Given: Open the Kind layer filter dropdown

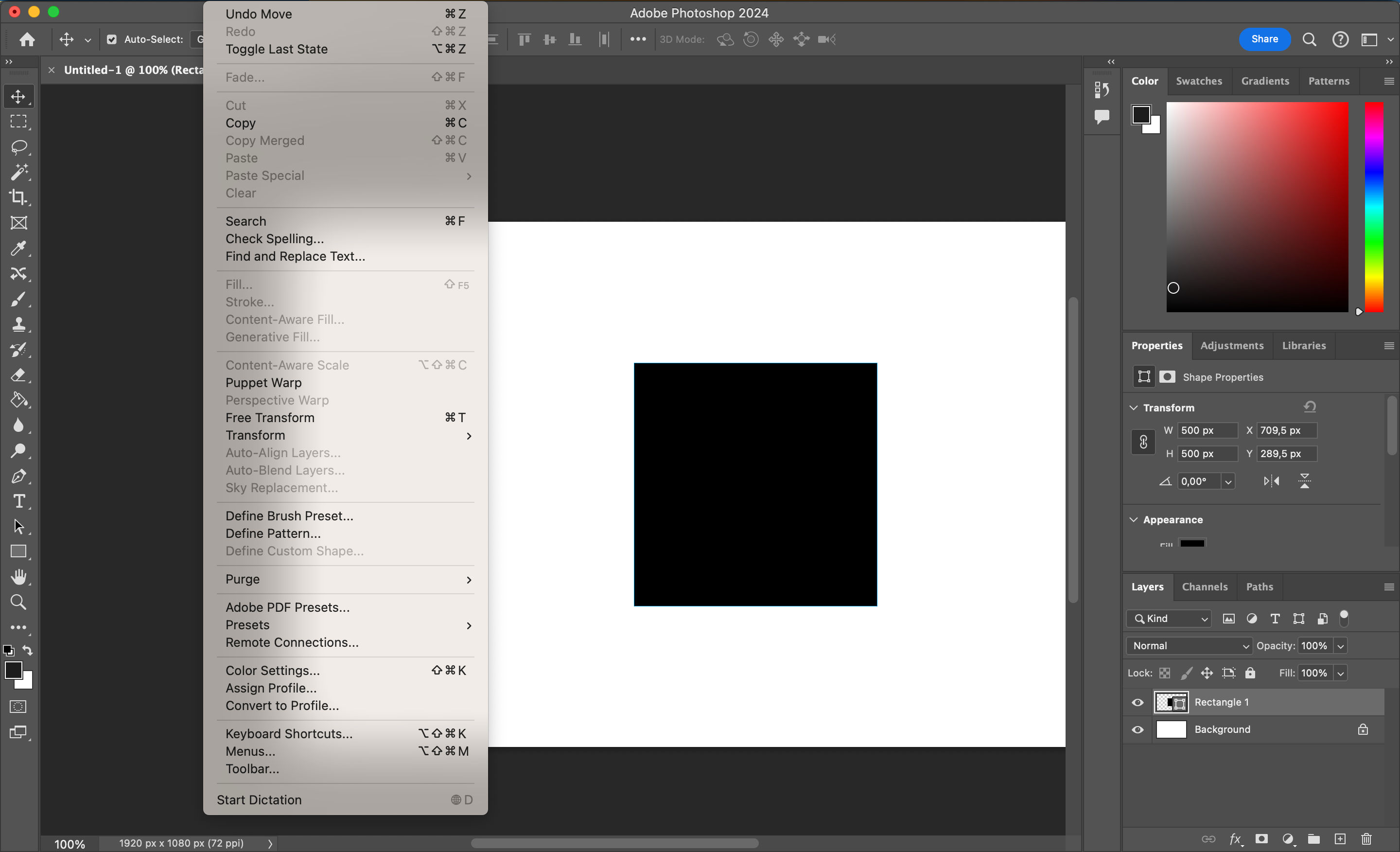Looking at the screenshot, I should (1168, 619).
